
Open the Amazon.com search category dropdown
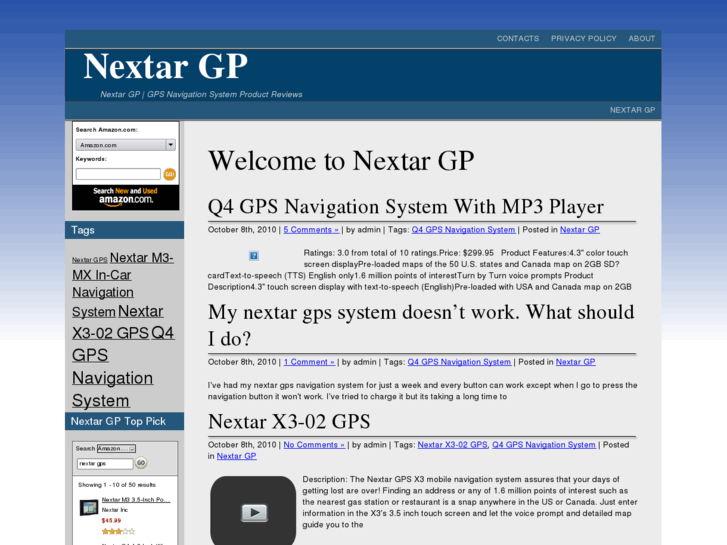(x=125, y=145)
